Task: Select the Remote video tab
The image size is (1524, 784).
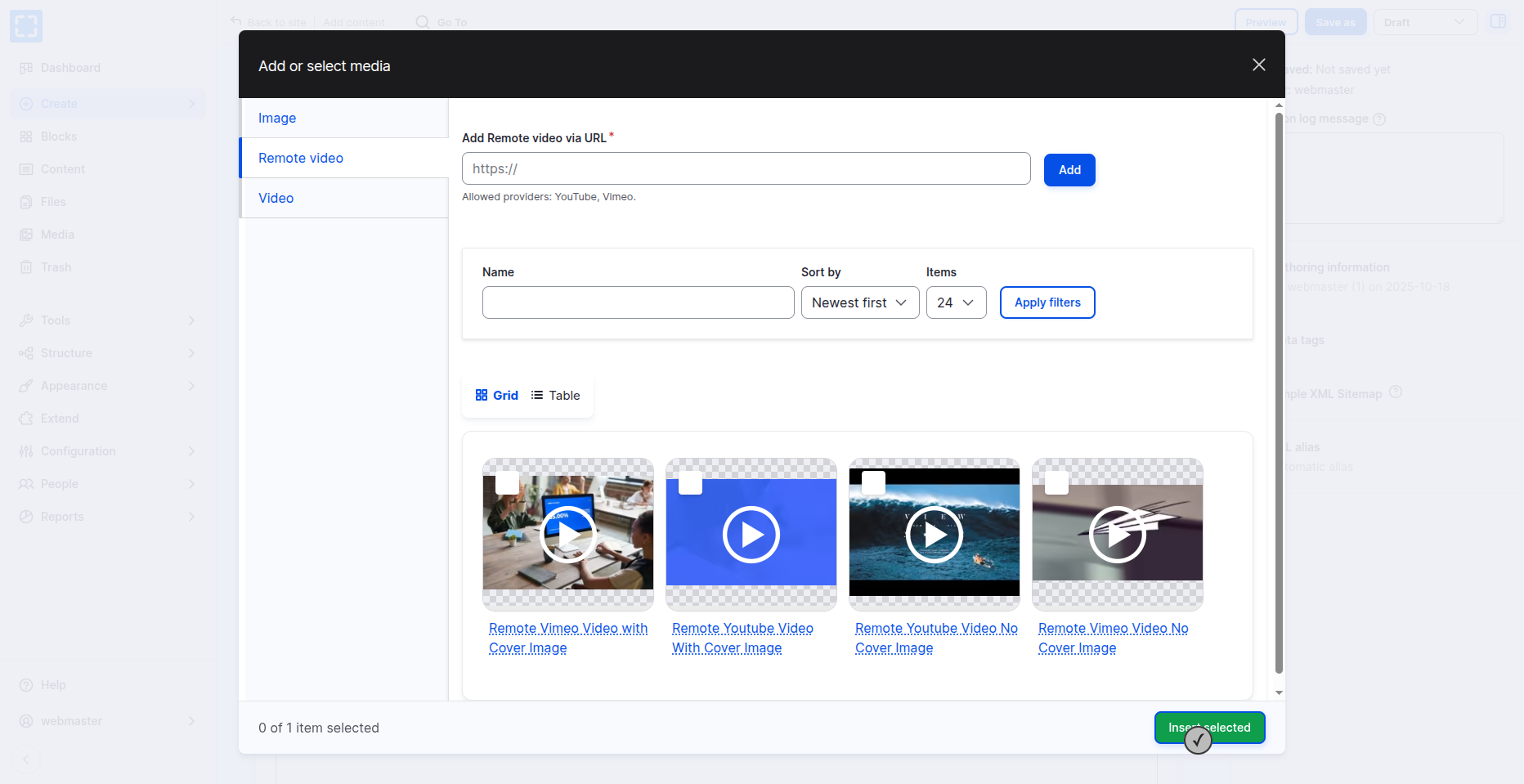Action: click(x=344, y=158)
